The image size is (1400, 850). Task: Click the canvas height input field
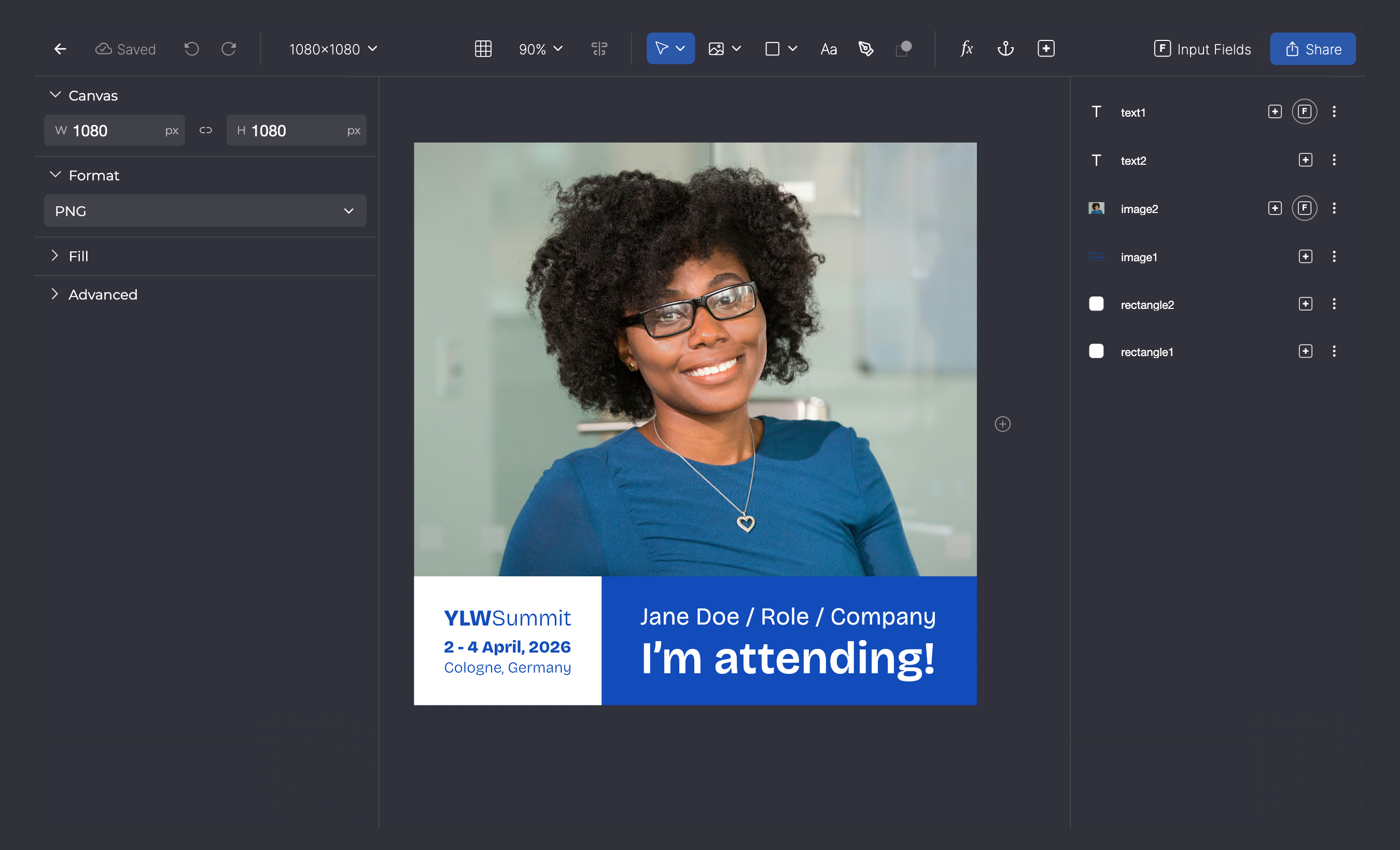(x=297, y=131)
